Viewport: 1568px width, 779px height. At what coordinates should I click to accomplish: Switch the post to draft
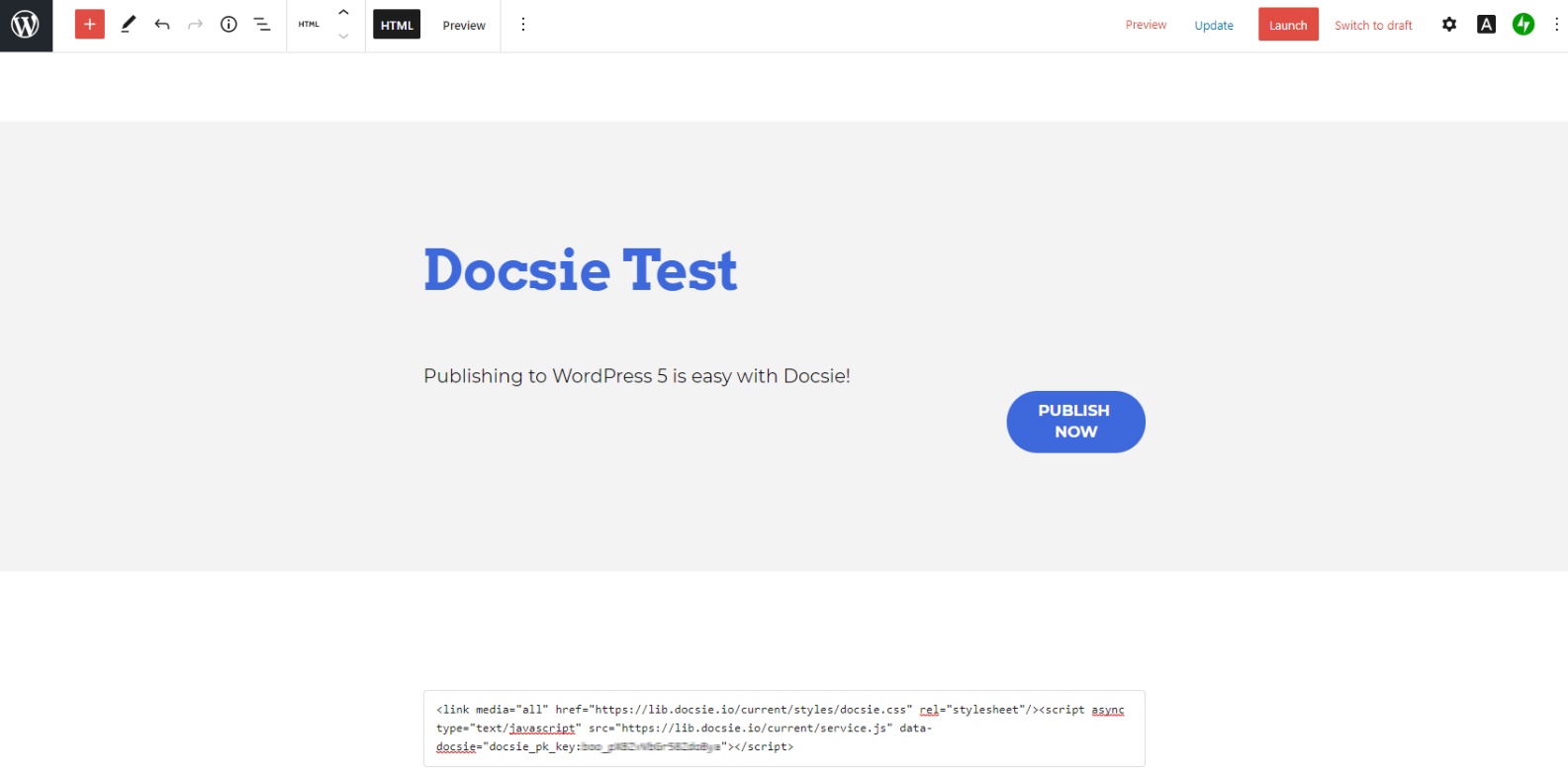[1373, 25]
